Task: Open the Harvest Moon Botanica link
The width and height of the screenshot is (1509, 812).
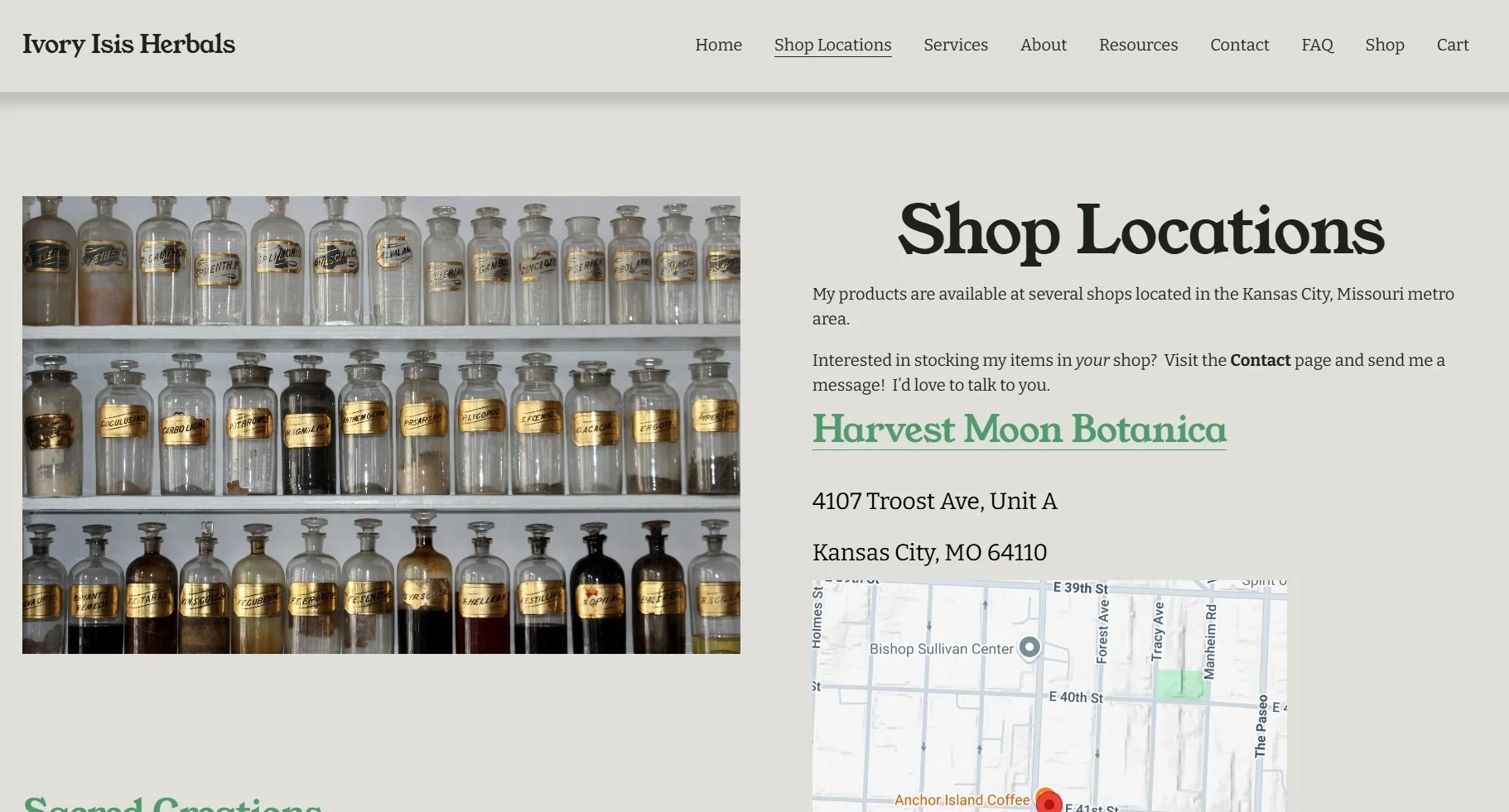Action: (x=1019, y=429)
